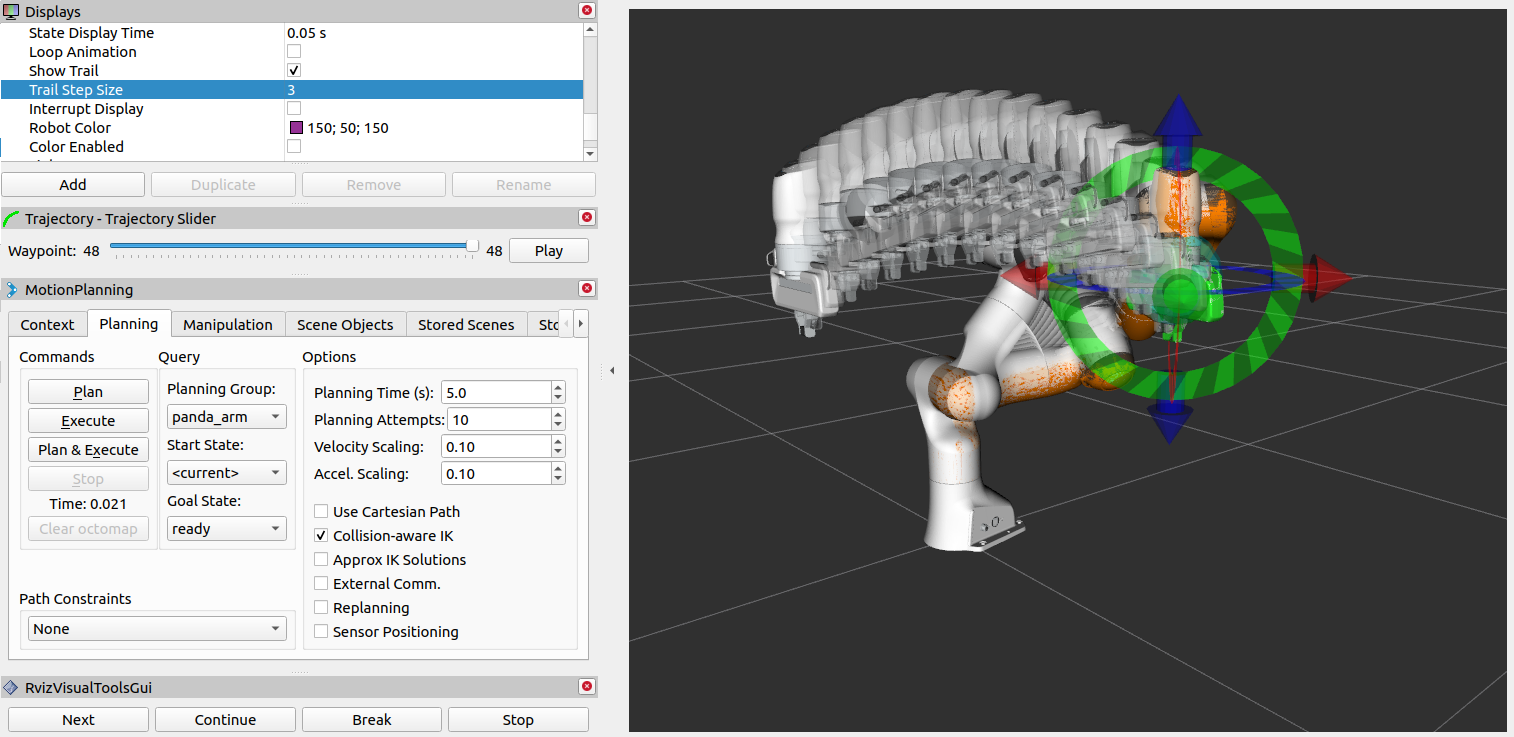Click the Add display button

[x=73, y=185]
